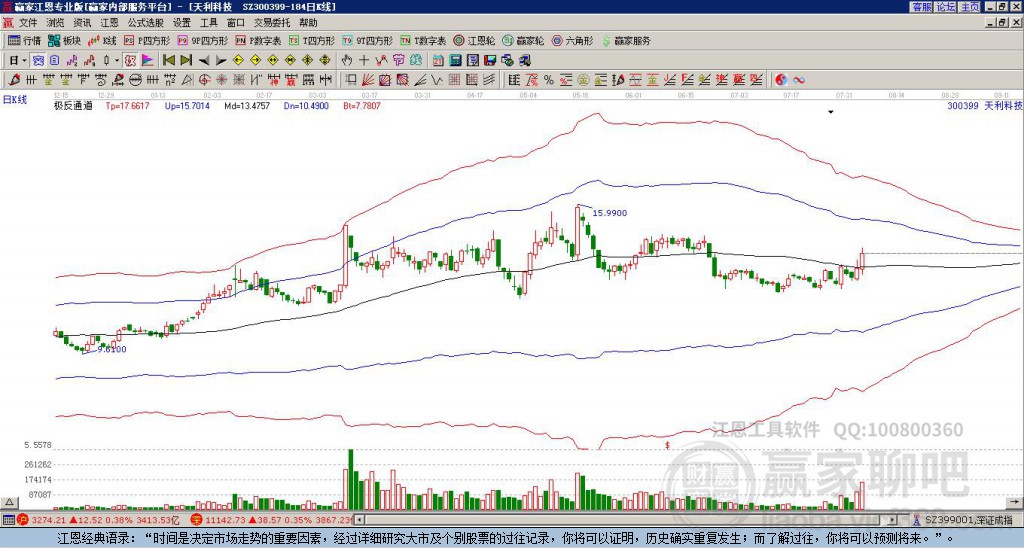Viewport: 1024px width, 548px height.
Task: Select the hand pan tool
Action: [347, 61]
